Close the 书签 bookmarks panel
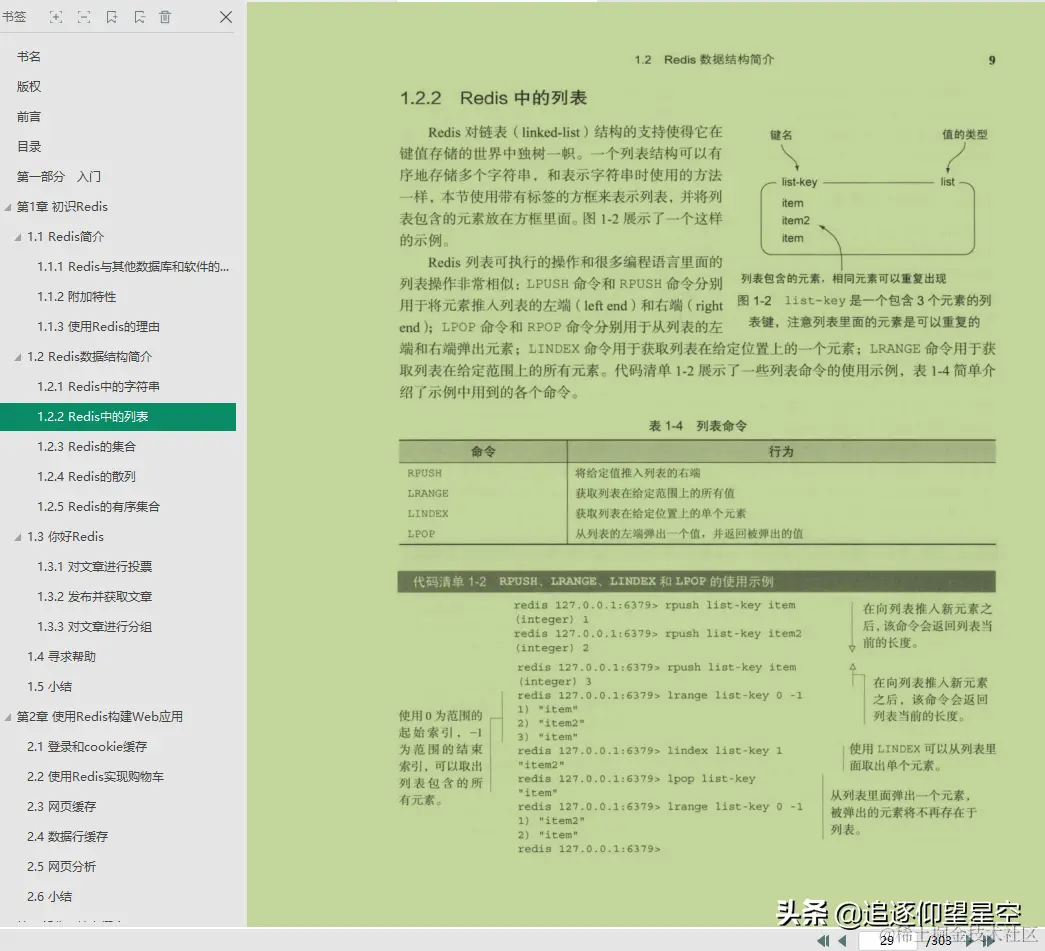The width and height of the screenshot is (1045, 951). pos(226,17)
